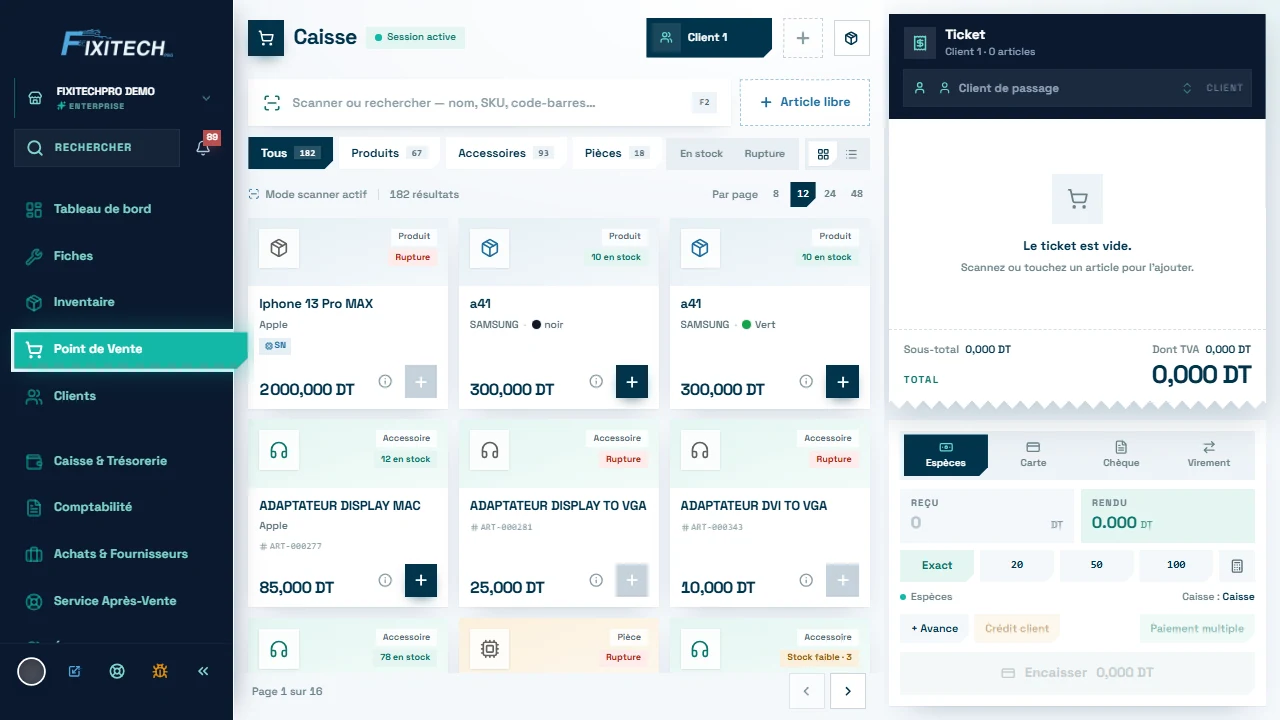This screenshot has height=720, width=1280.
Task: Click the Exact amount button
Action: 937,565
